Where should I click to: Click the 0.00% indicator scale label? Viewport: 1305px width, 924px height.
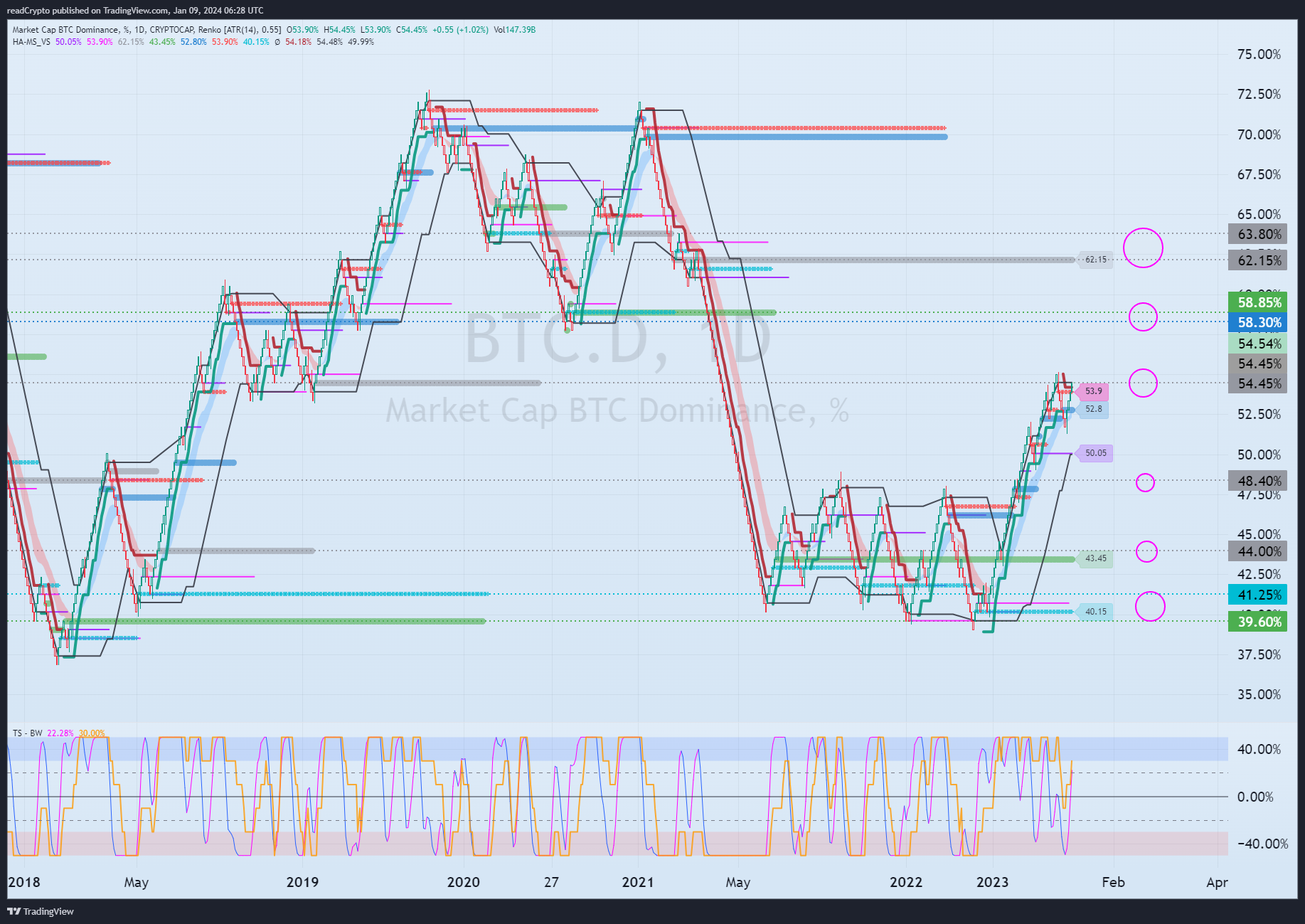(x=1255, y=797)
